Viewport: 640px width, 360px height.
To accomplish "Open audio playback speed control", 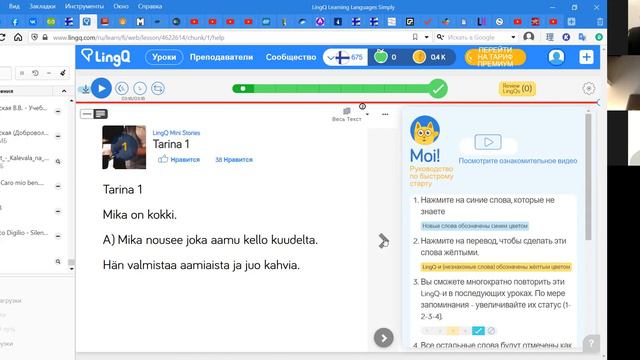I will (140, 88).
